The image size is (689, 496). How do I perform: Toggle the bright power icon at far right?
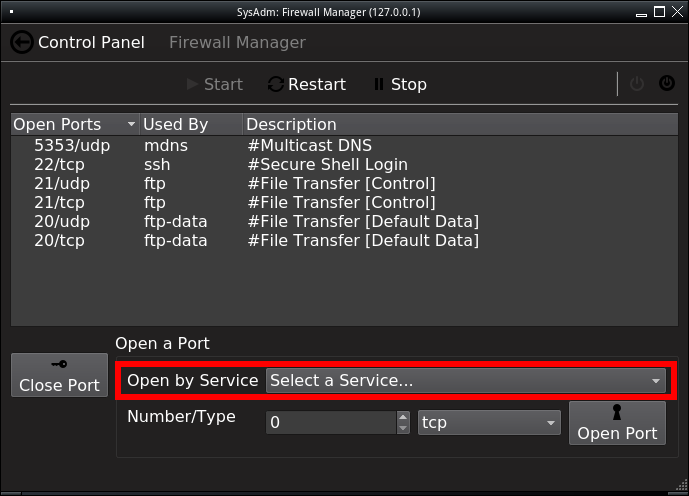[667, 83]
